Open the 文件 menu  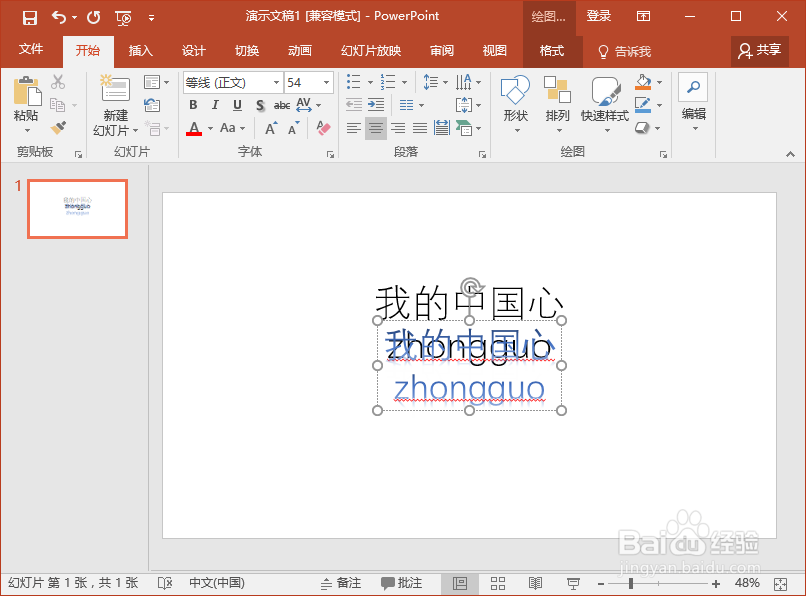coord(31,50)
